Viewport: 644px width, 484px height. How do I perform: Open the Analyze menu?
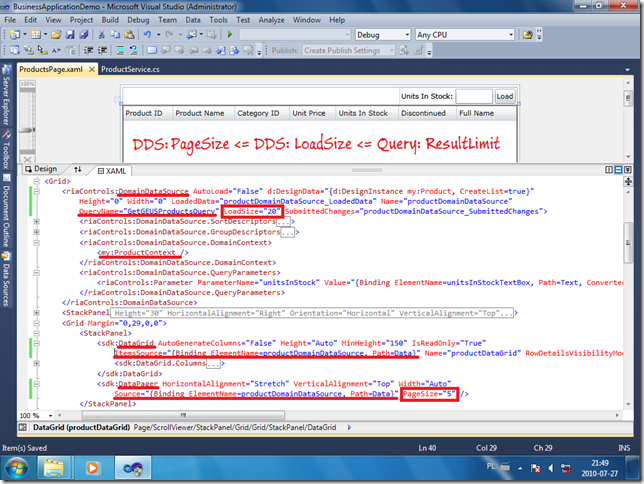[x=271, y=20]
